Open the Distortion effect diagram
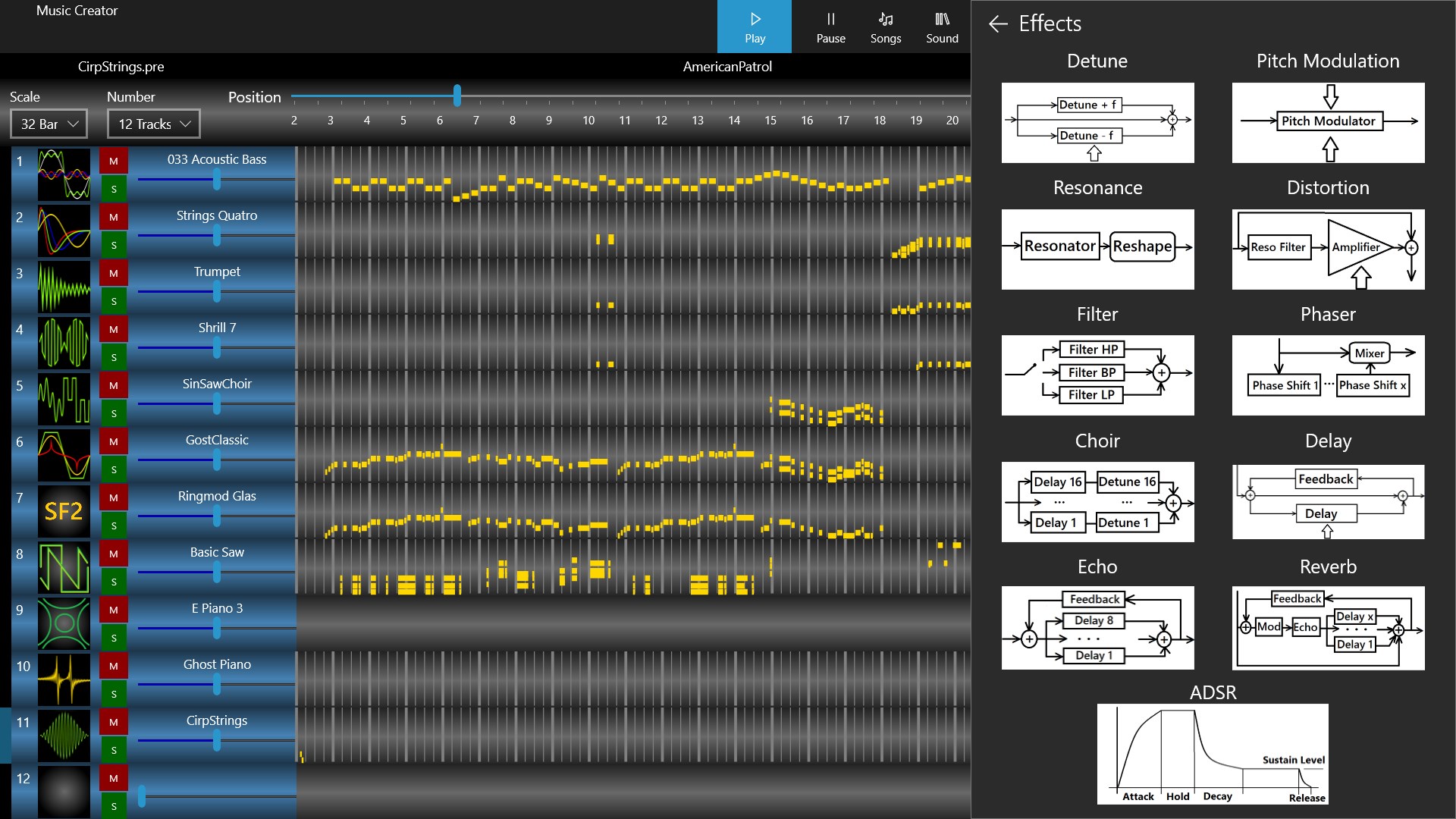This screenshot has height=819, width=1456. (x=1328, y=249)
